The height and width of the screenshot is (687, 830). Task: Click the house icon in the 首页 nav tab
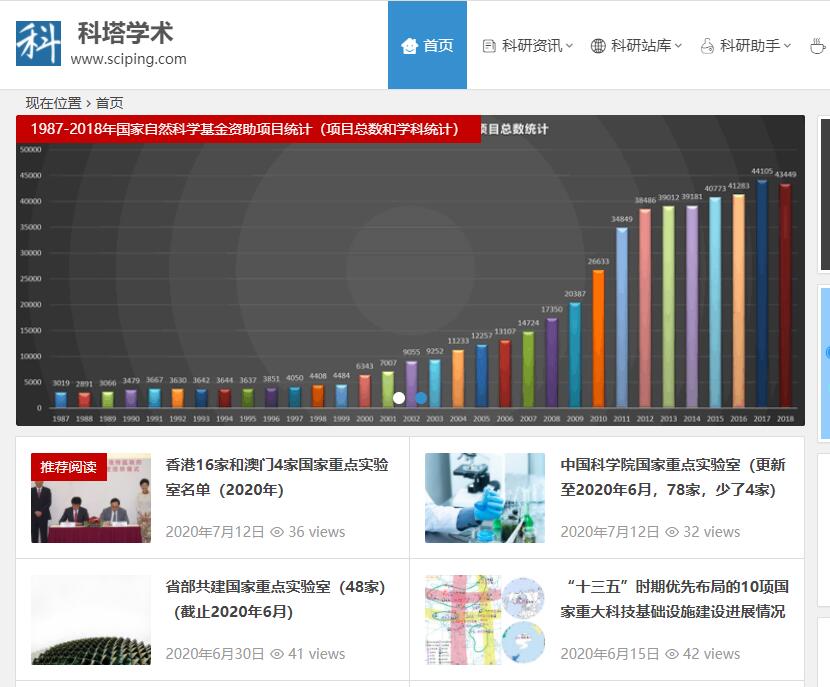tap(410, 45)
